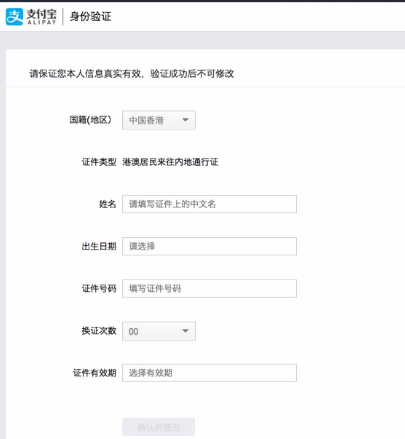Screen dimensions: 405x439
Task: Click the 换证次数 field label
Action: (x=99, y=331)
